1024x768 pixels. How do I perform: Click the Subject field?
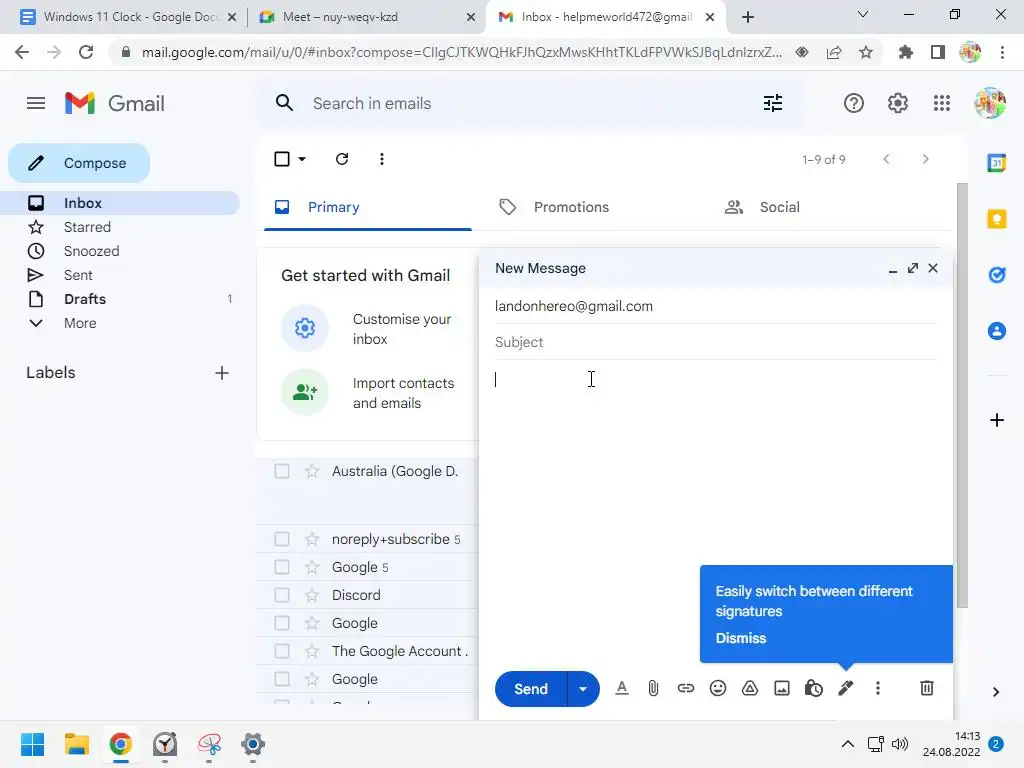(715, 342)
